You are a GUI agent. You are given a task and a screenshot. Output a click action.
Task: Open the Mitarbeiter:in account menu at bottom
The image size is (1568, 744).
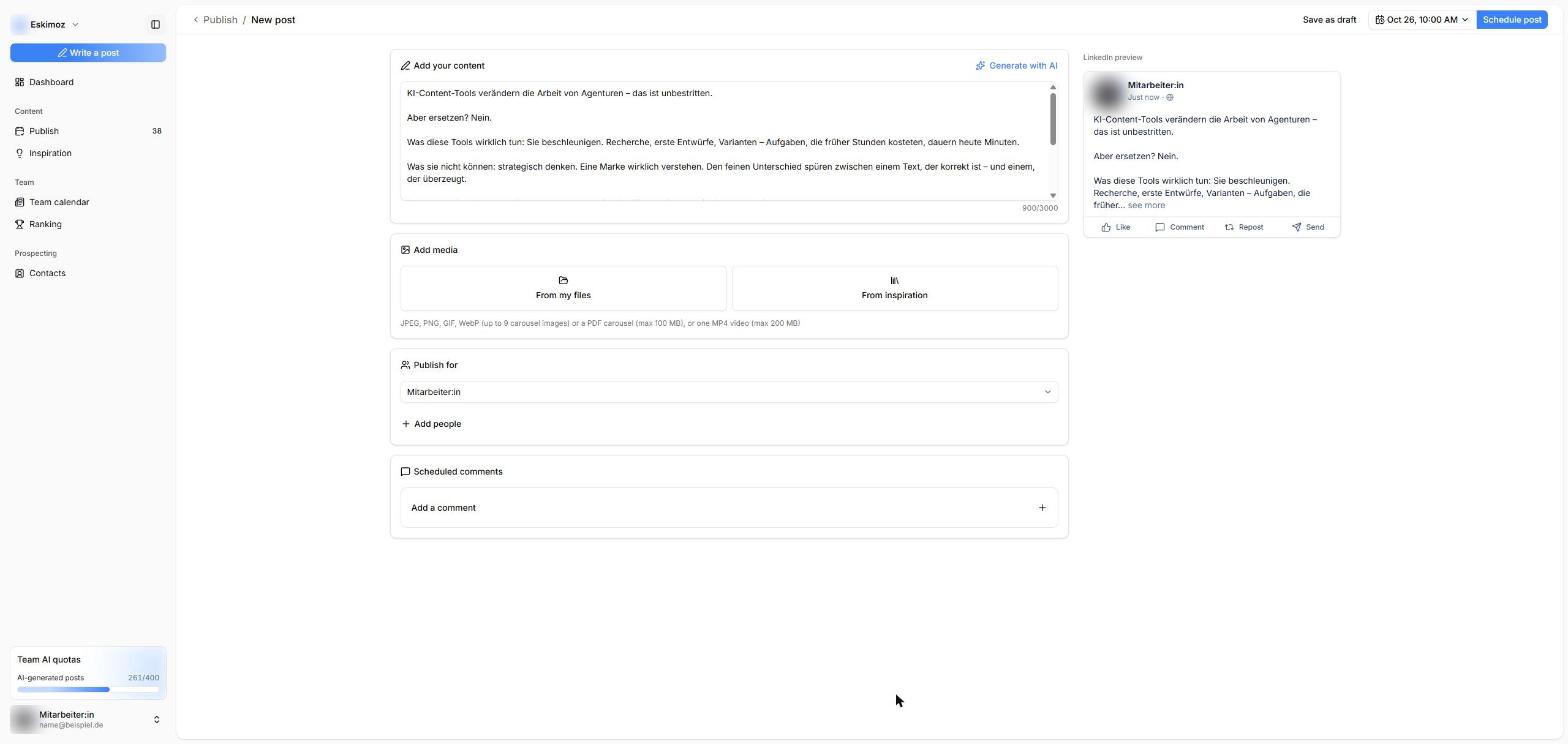pos(88,719)
